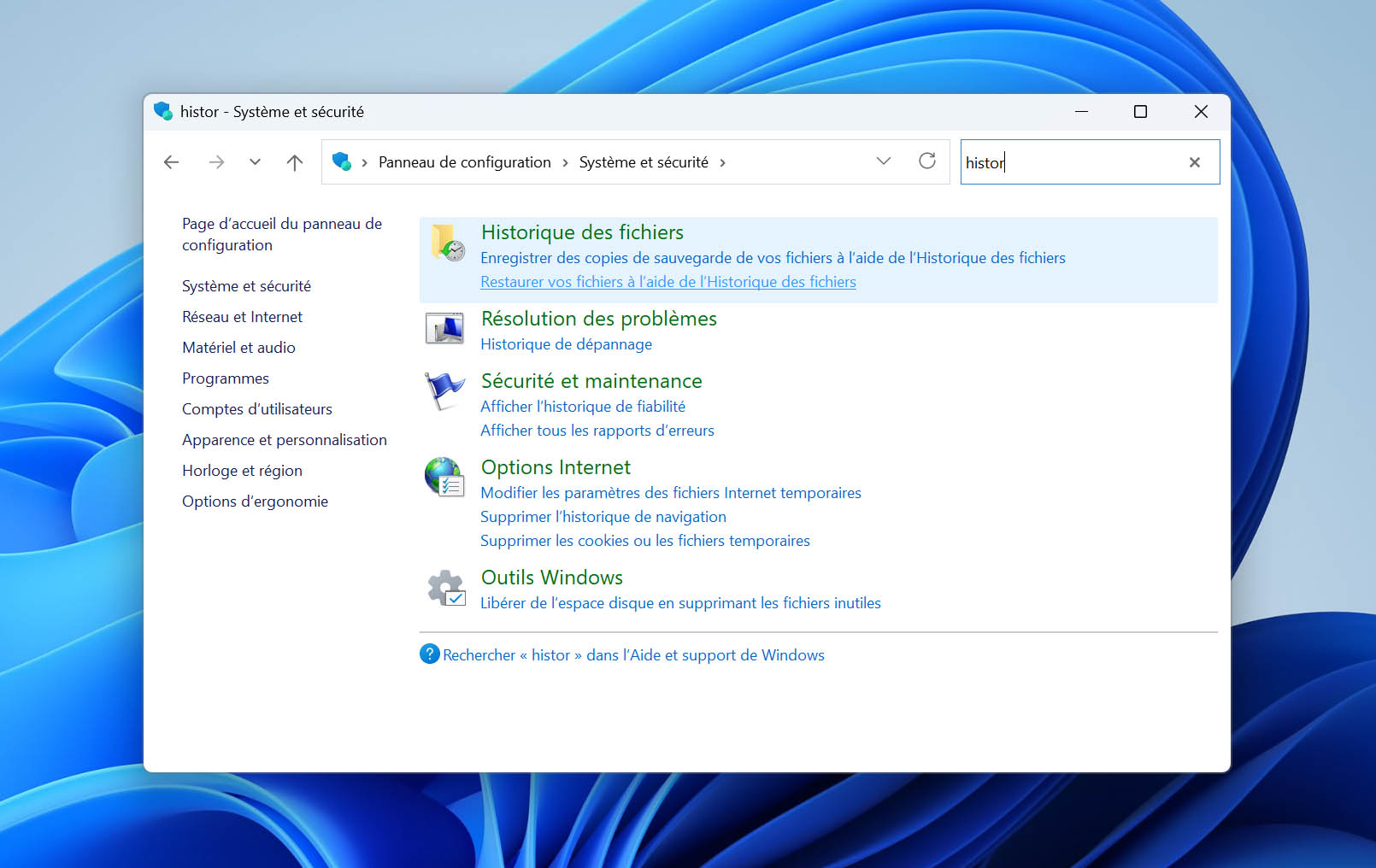This screenshot has height=868, width=1376.
Task: Open Programmes category
Action: point(226,378)
